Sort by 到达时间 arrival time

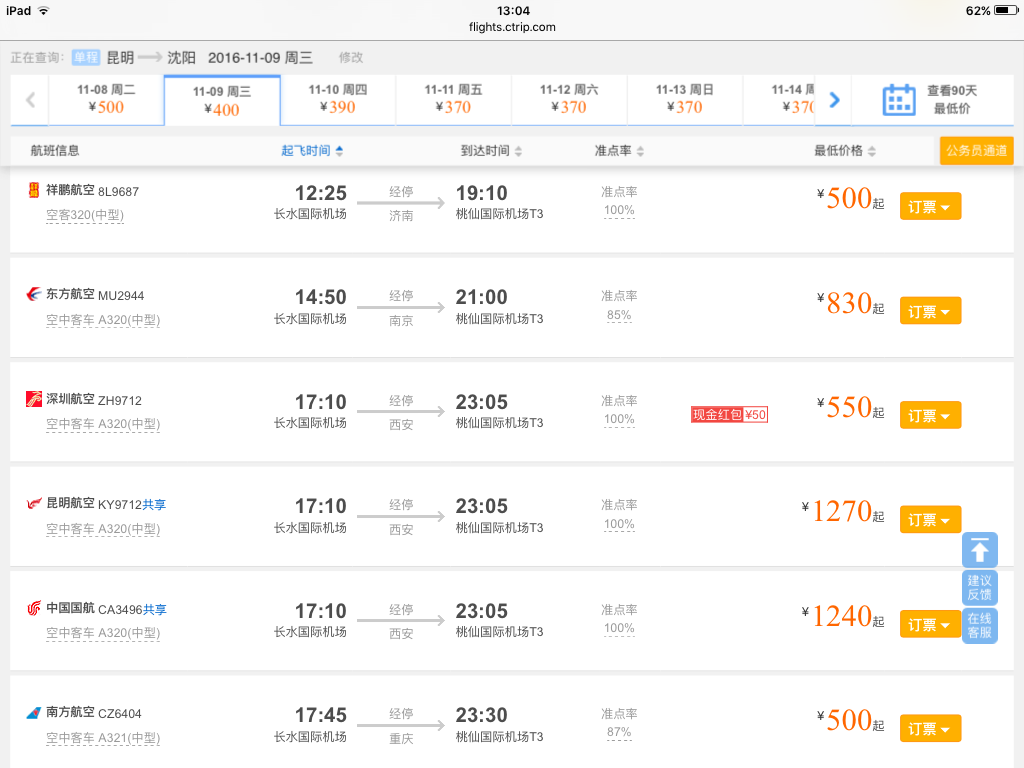click(x=491, y=151)
